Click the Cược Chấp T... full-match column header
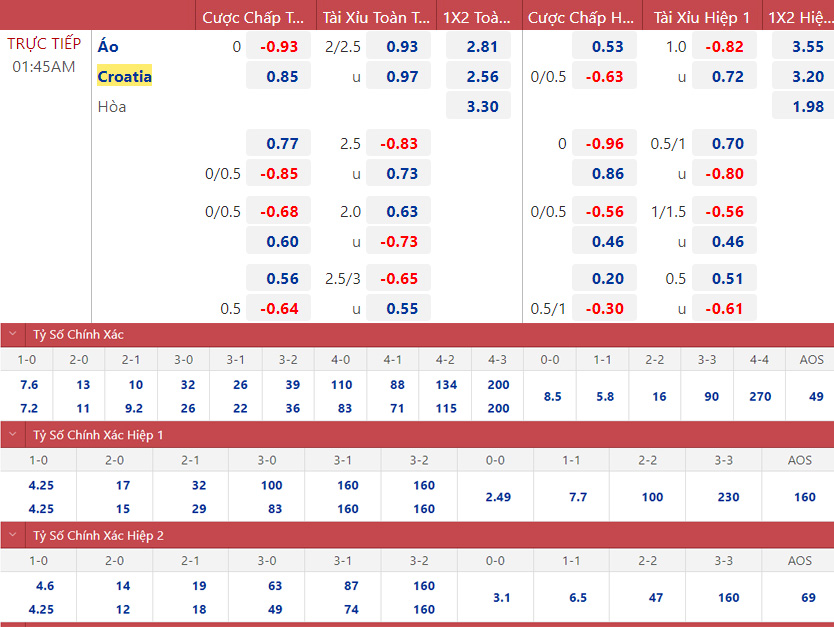Viewport: 834px width, 627px height. pyautogui.click(x=254, y=17)
